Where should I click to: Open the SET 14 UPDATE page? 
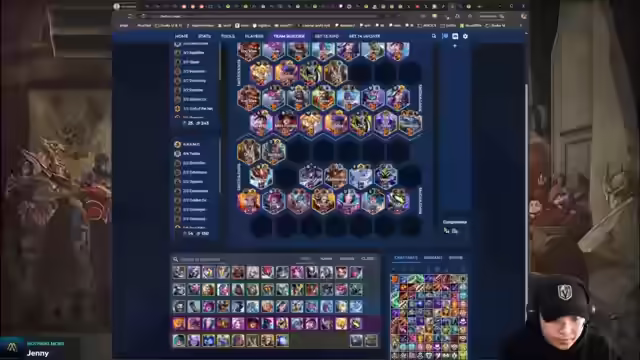[x=364, y=36]
